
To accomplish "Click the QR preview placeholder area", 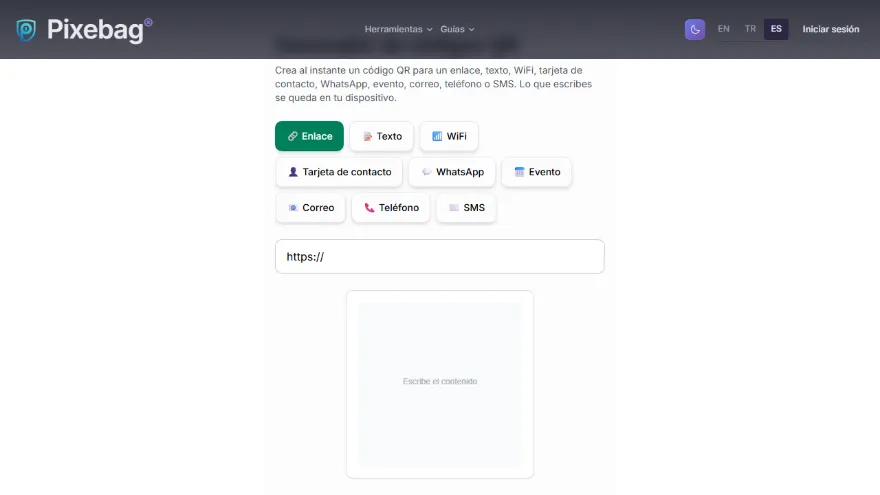I will [440, 384].
